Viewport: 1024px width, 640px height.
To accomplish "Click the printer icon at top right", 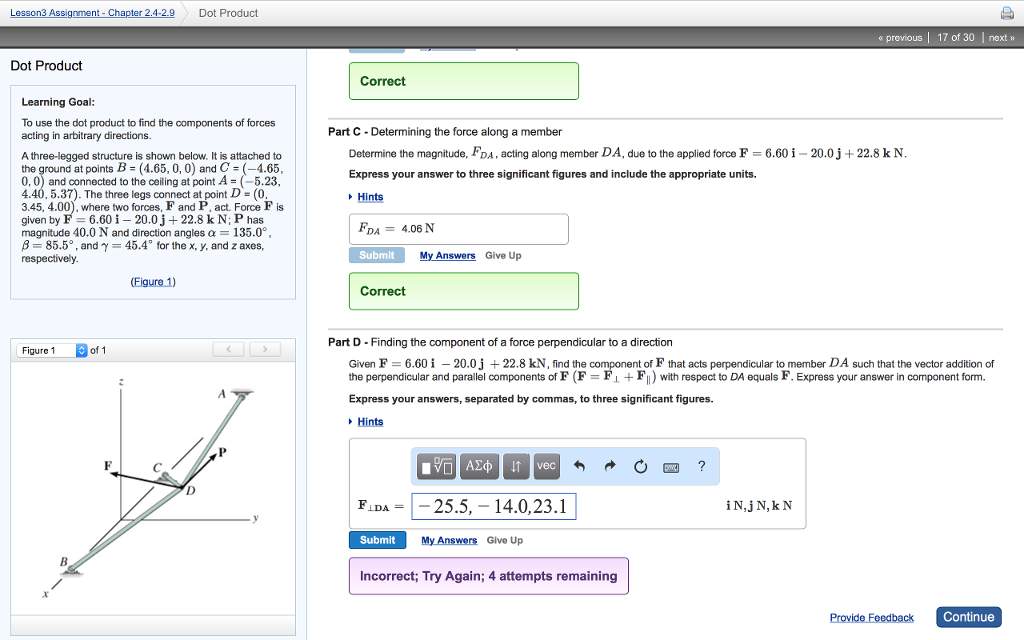I will (x=1009, y=13).
